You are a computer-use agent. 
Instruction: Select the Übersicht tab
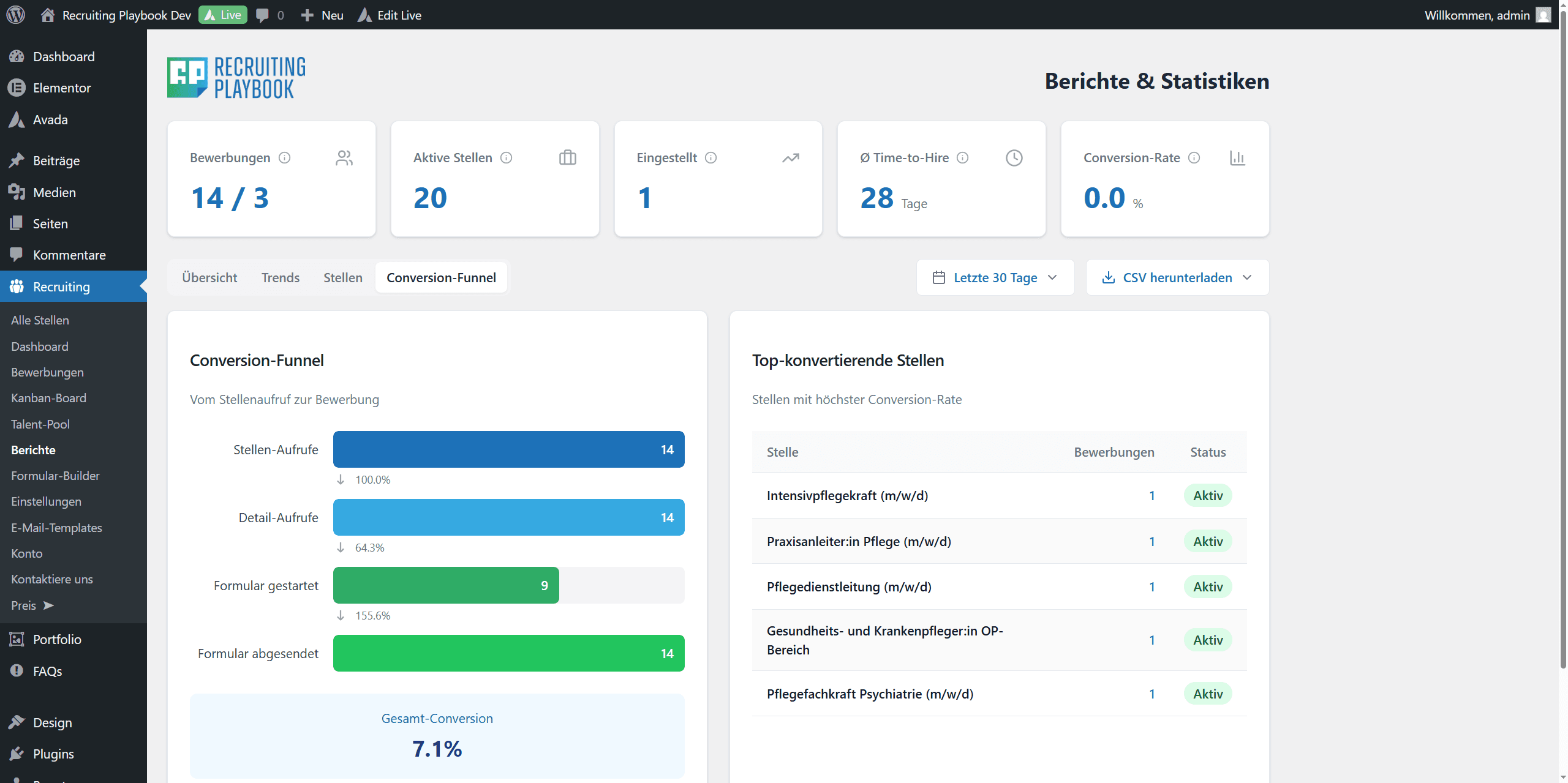click(x=209, y=277)
